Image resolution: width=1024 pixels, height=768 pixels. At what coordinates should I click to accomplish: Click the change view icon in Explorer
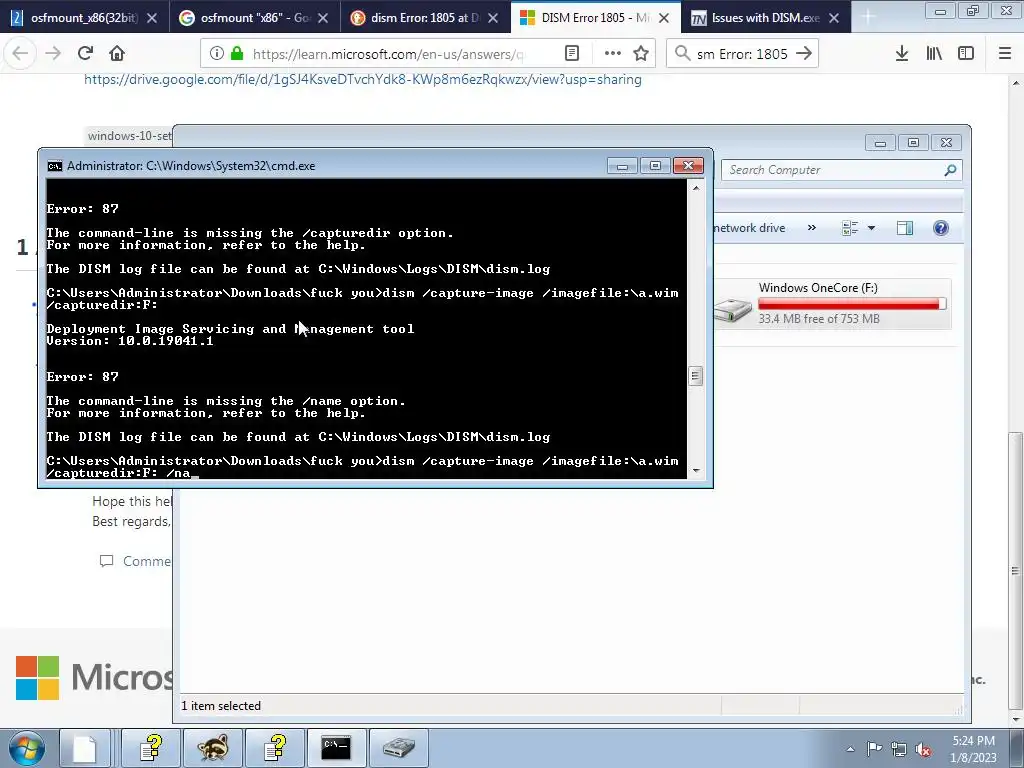(x=850, y=228)
